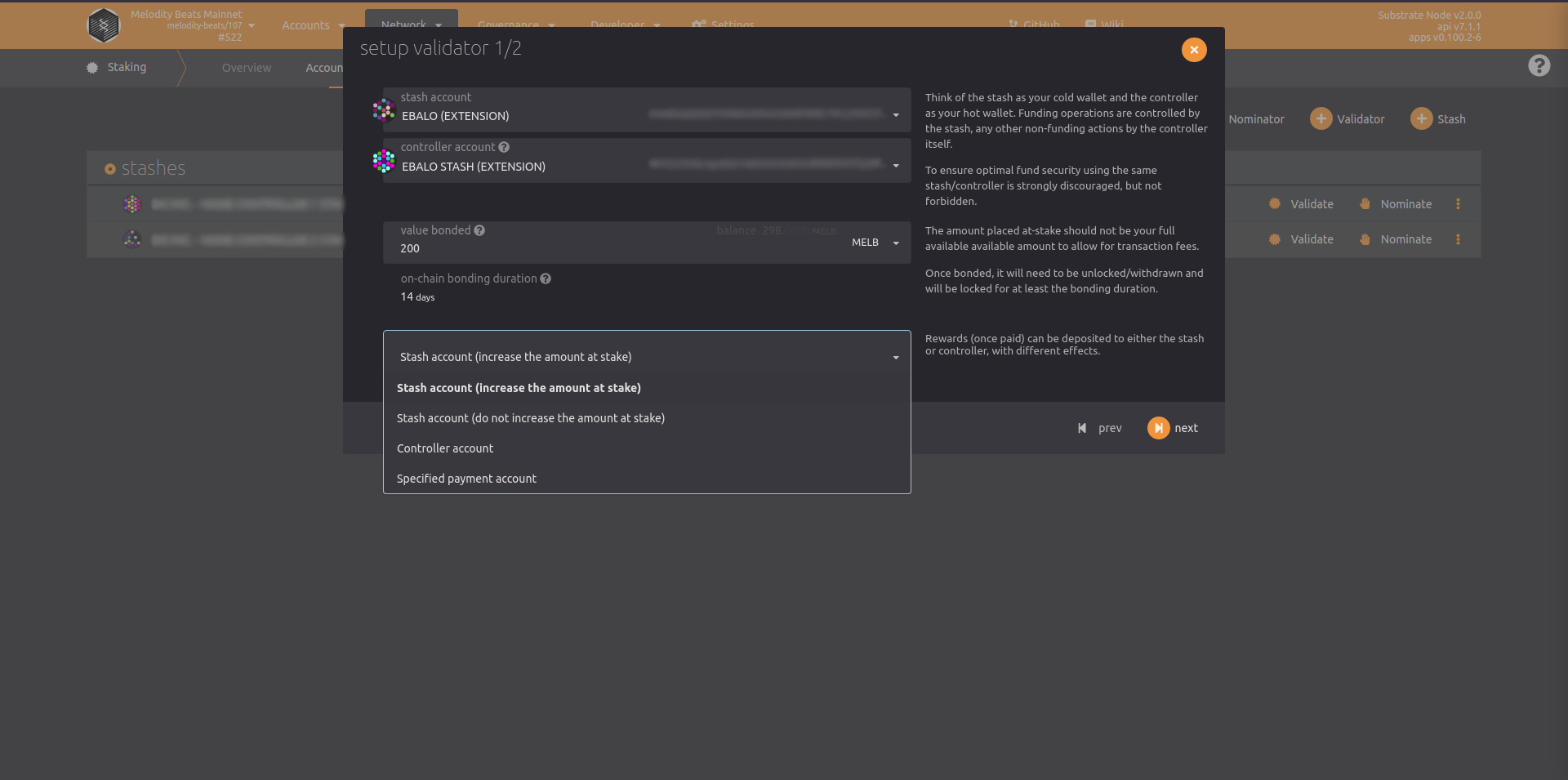The height and width of the screenshot is (780, 1568).
Task: Click the add Stash button
Action: (1438, 119)
